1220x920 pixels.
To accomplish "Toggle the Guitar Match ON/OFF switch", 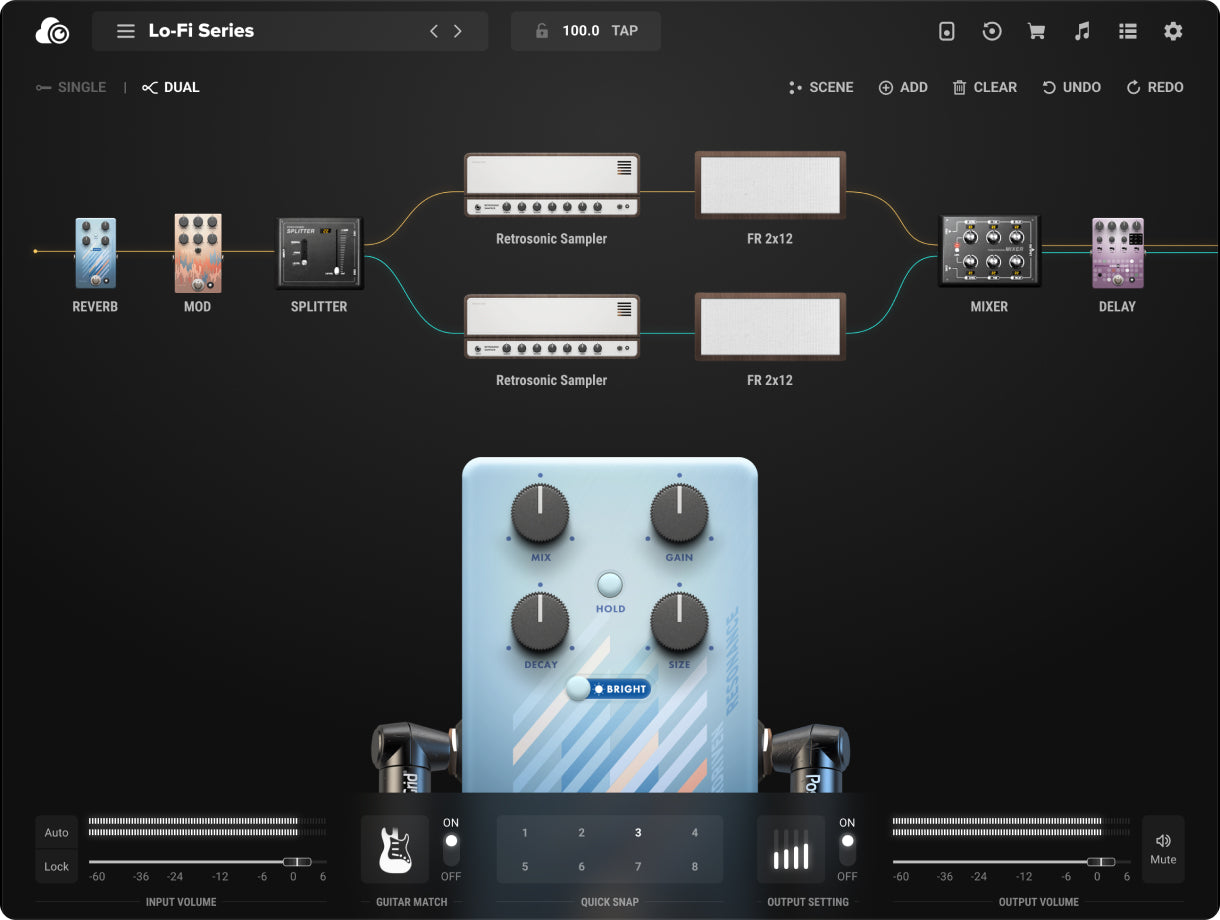I will pos(451,849).
